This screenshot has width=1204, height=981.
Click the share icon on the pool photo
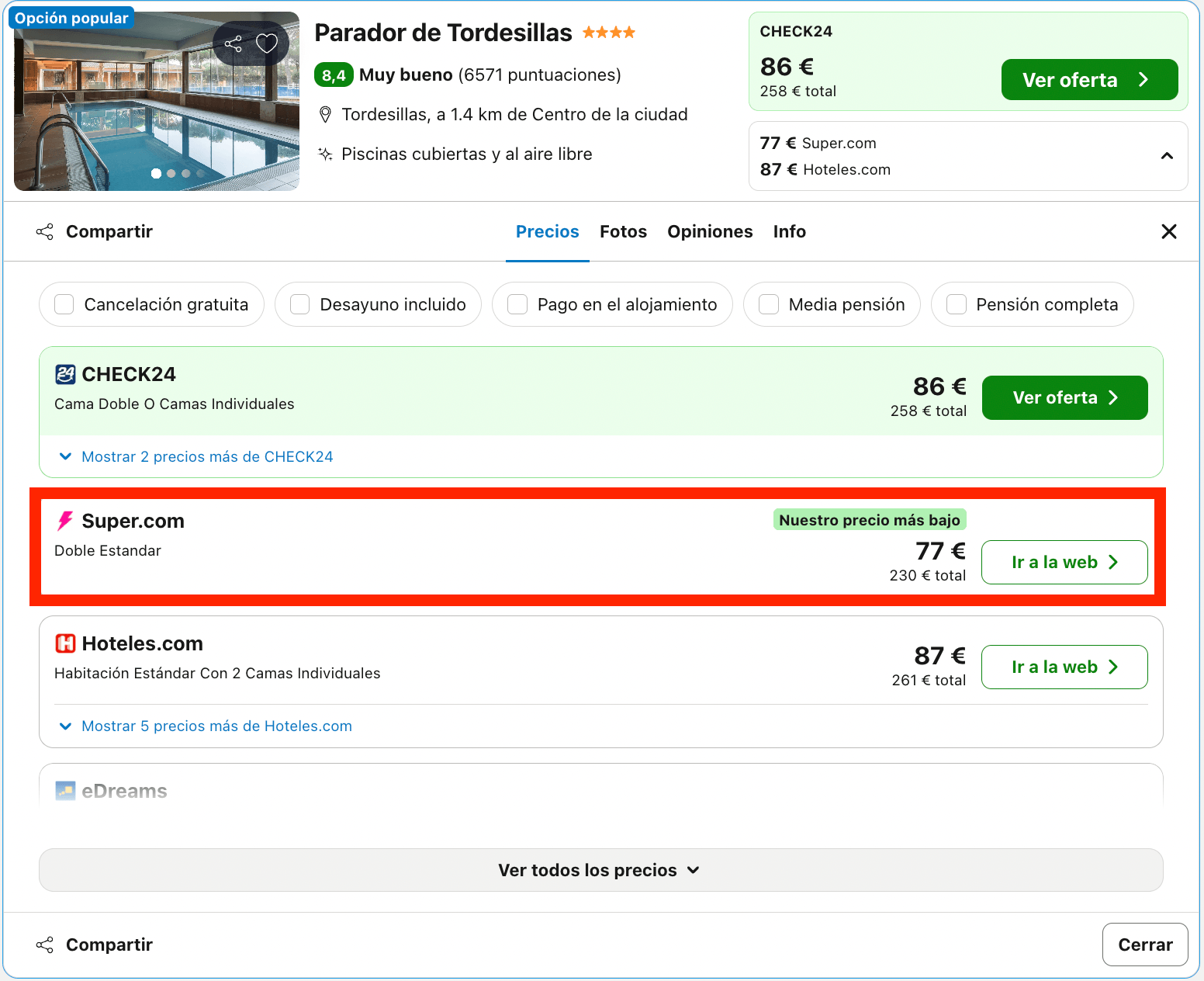tap(233, 43)
